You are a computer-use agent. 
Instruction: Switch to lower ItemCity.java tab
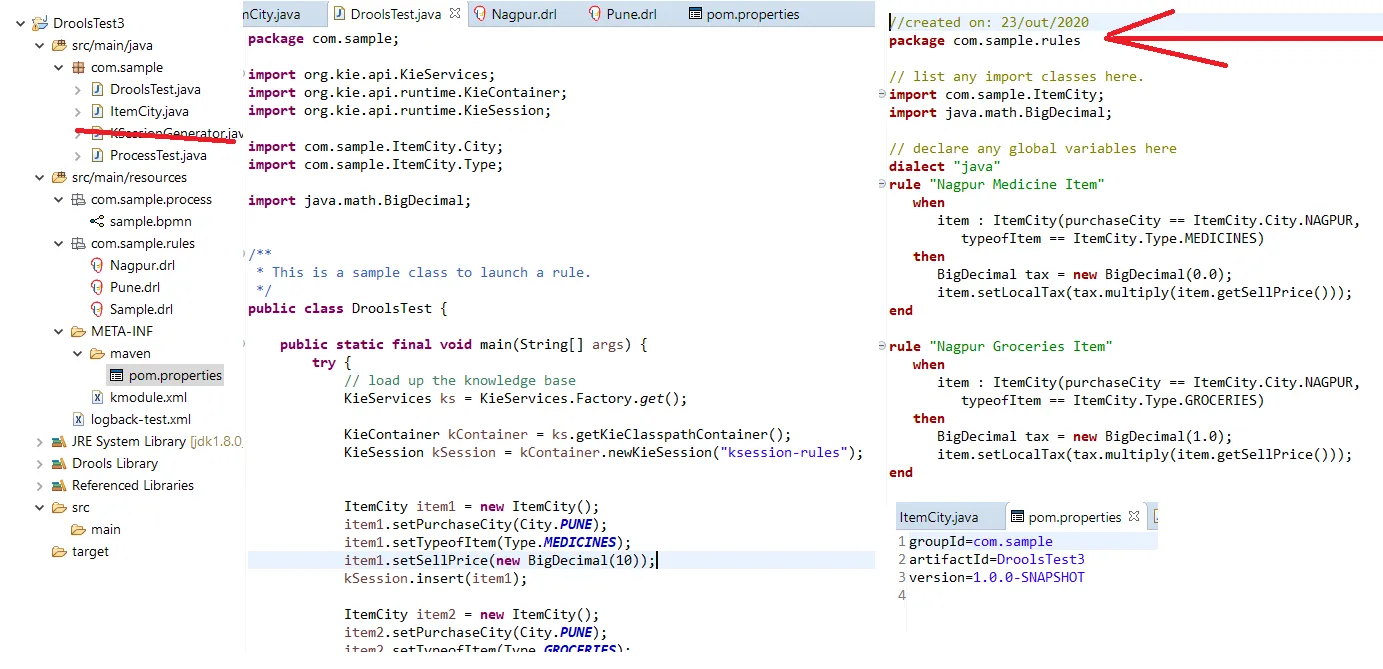pos(939,517)
